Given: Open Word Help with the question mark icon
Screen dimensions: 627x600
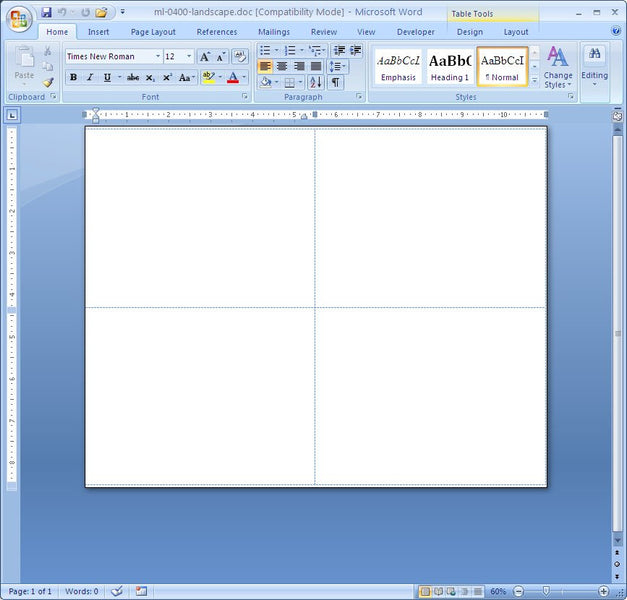Looking at the screenshot, I should 614,32.
